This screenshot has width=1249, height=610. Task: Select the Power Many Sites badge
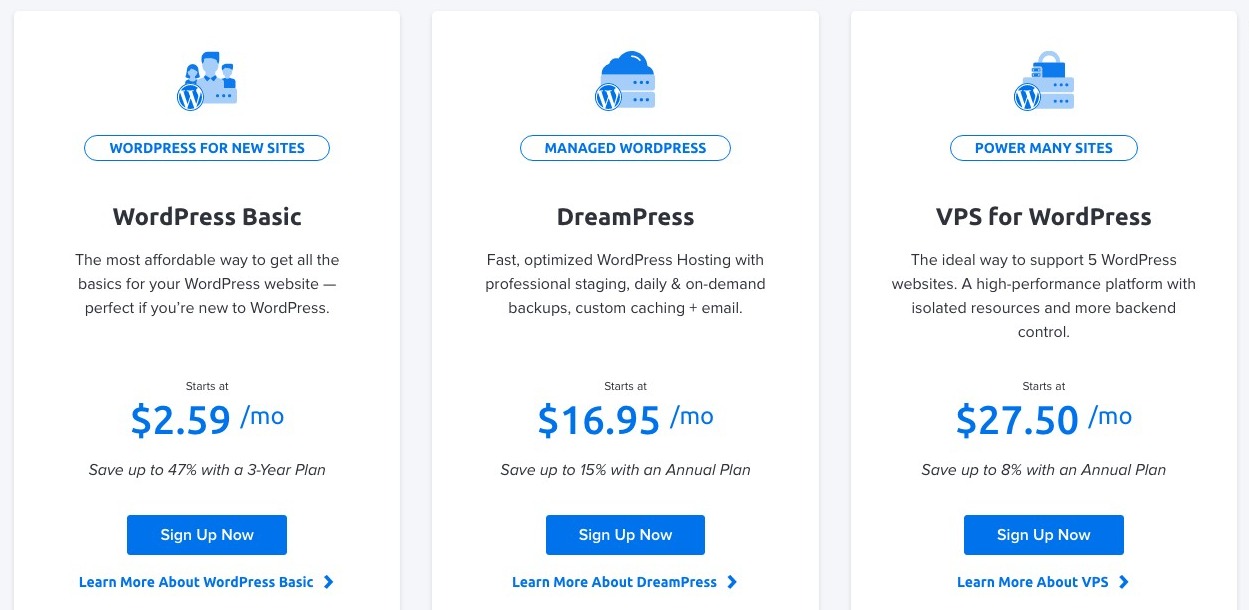(1043, 148)
